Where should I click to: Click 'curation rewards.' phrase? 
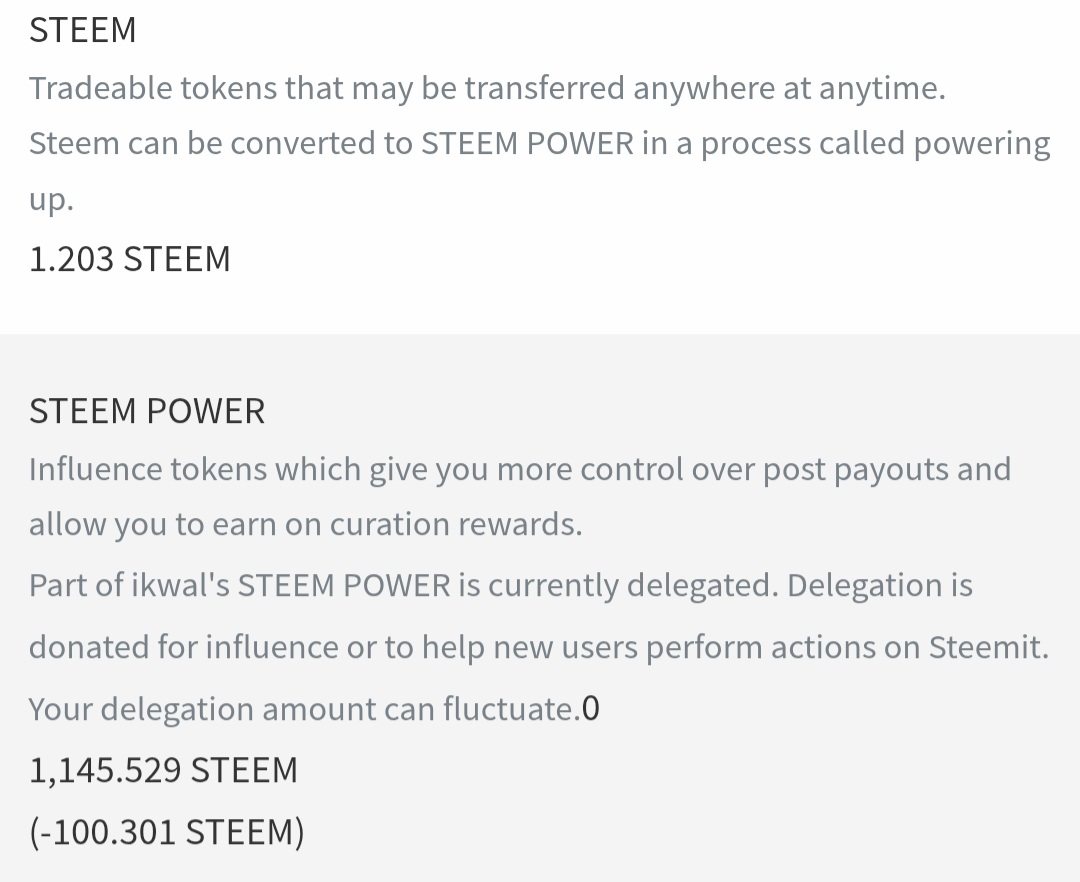pyautogui.click(x=456, y=524)
